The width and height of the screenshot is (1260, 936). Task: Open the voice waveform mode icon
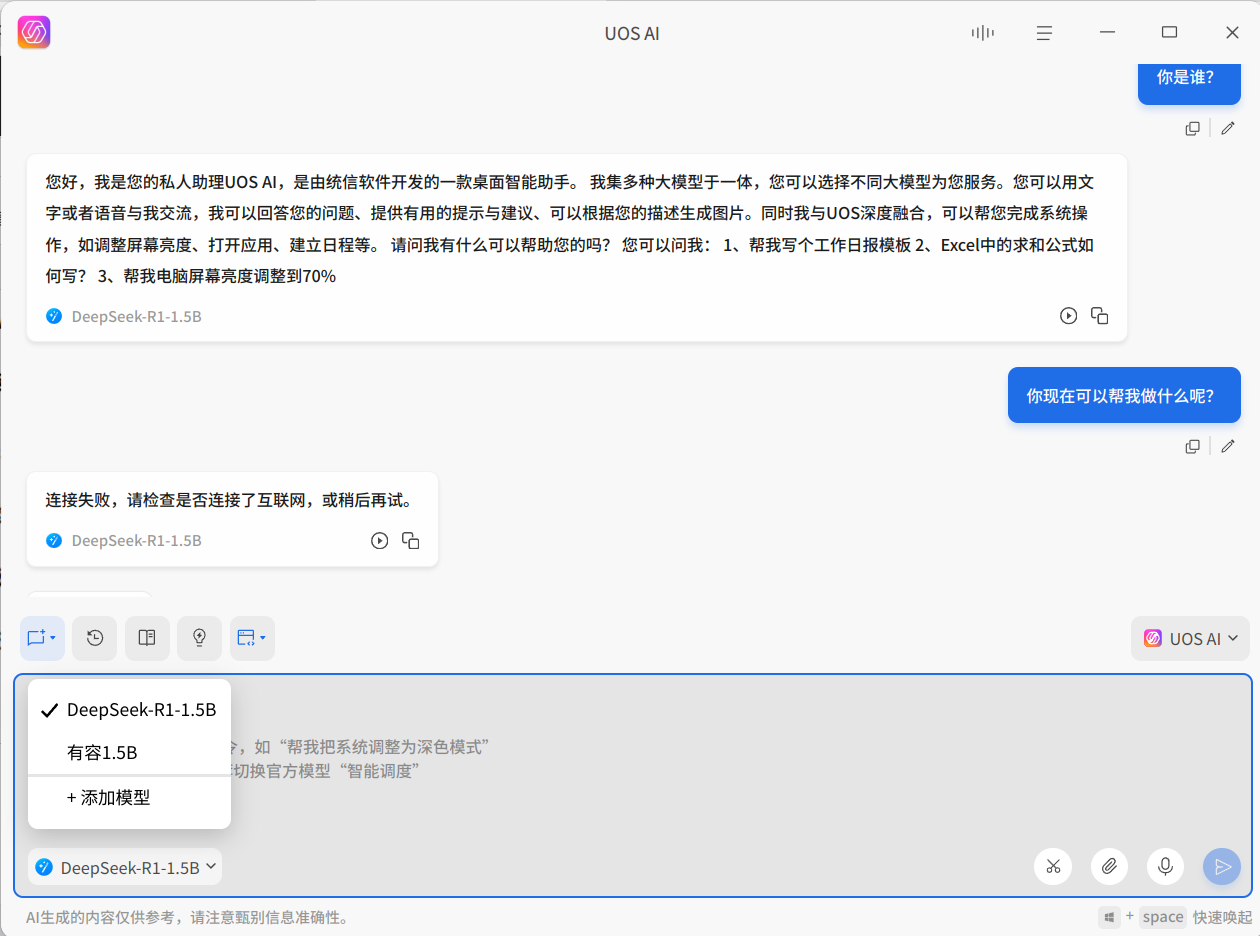(x=982, y=33)
